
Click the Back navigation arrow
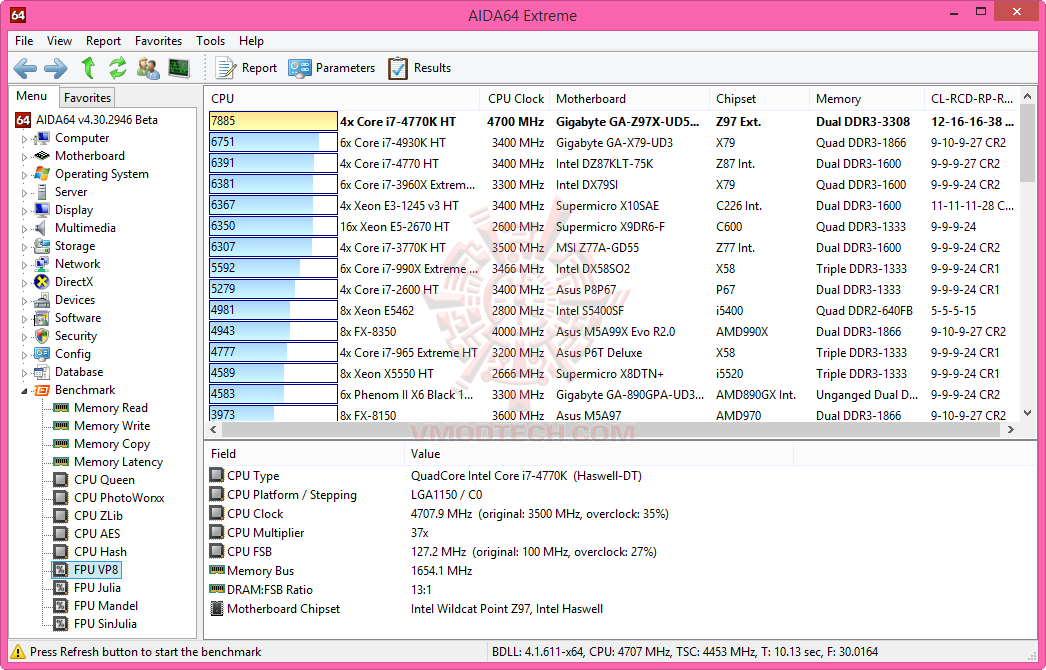pos(25,68)
